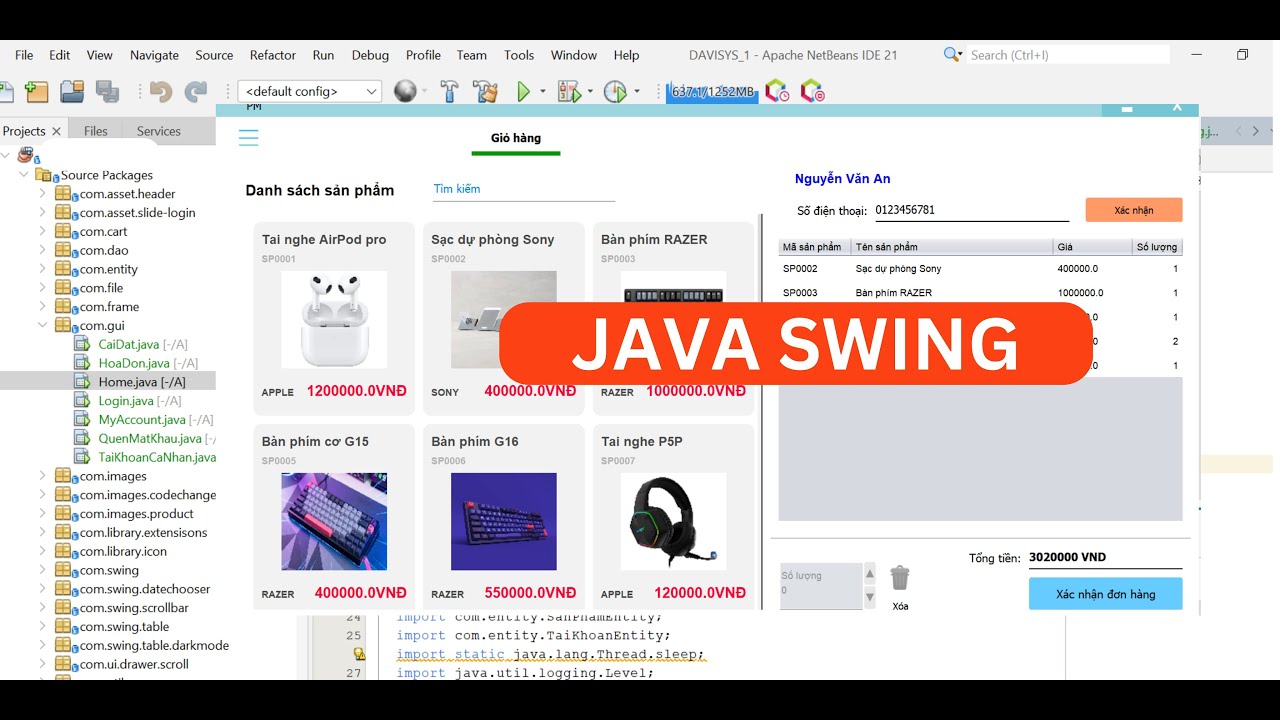The width and height of the screenshot is (1280, 720).
Task: Increase quantity with stepper up arrow
Action: point(869,575)
